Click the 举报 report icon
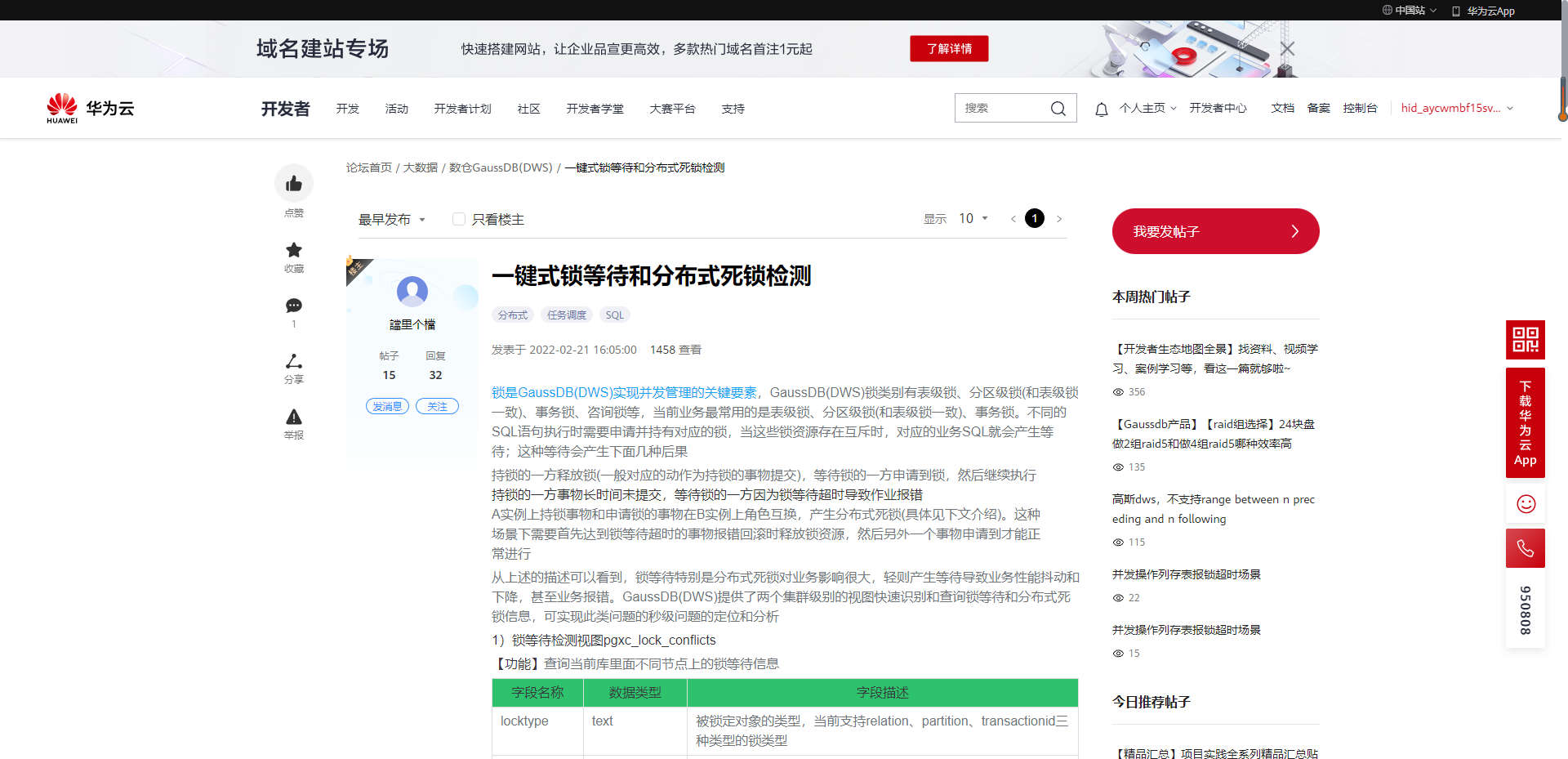 294,417
